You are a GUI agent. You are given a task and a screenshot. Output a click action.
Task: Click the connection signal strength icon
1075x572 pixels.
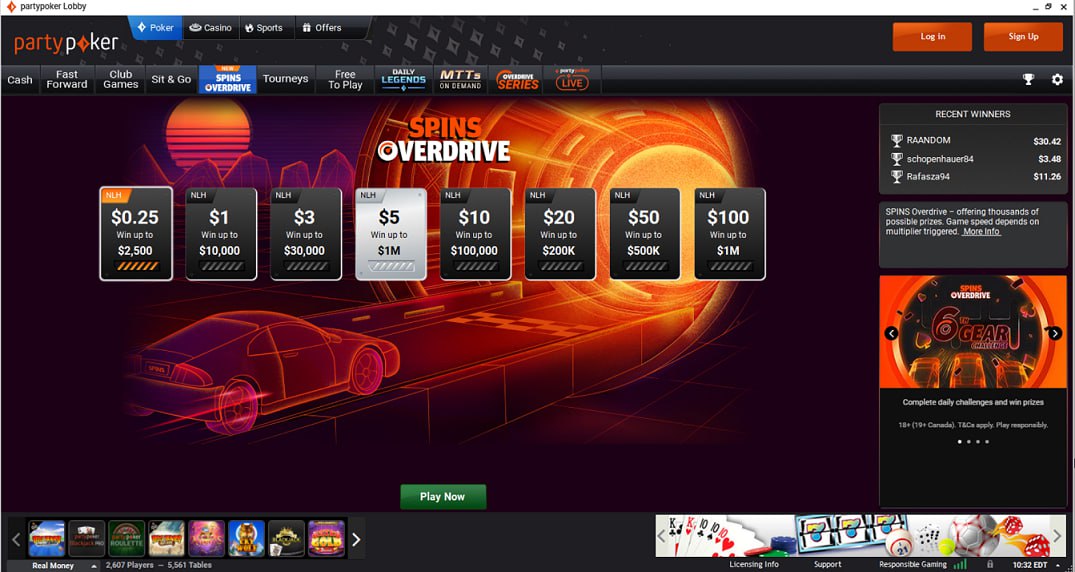click(961, 564)
